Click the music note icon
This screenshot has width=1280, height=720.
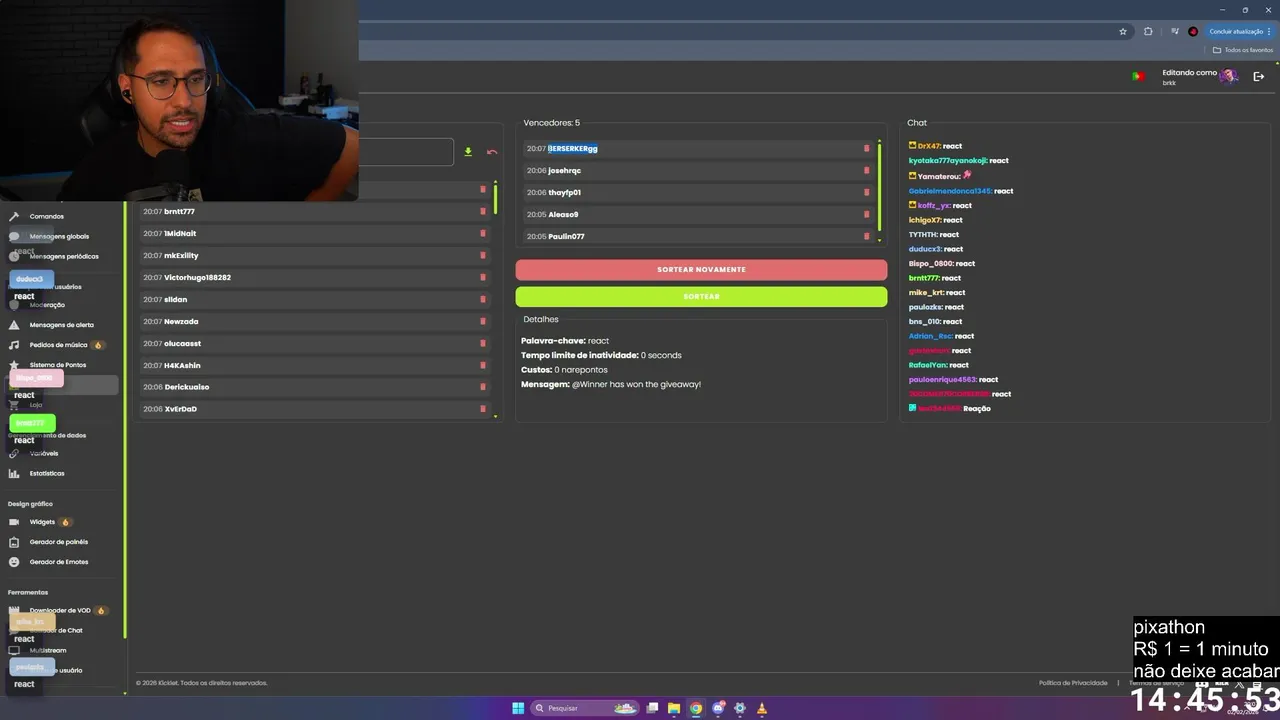tap(14, 345)
